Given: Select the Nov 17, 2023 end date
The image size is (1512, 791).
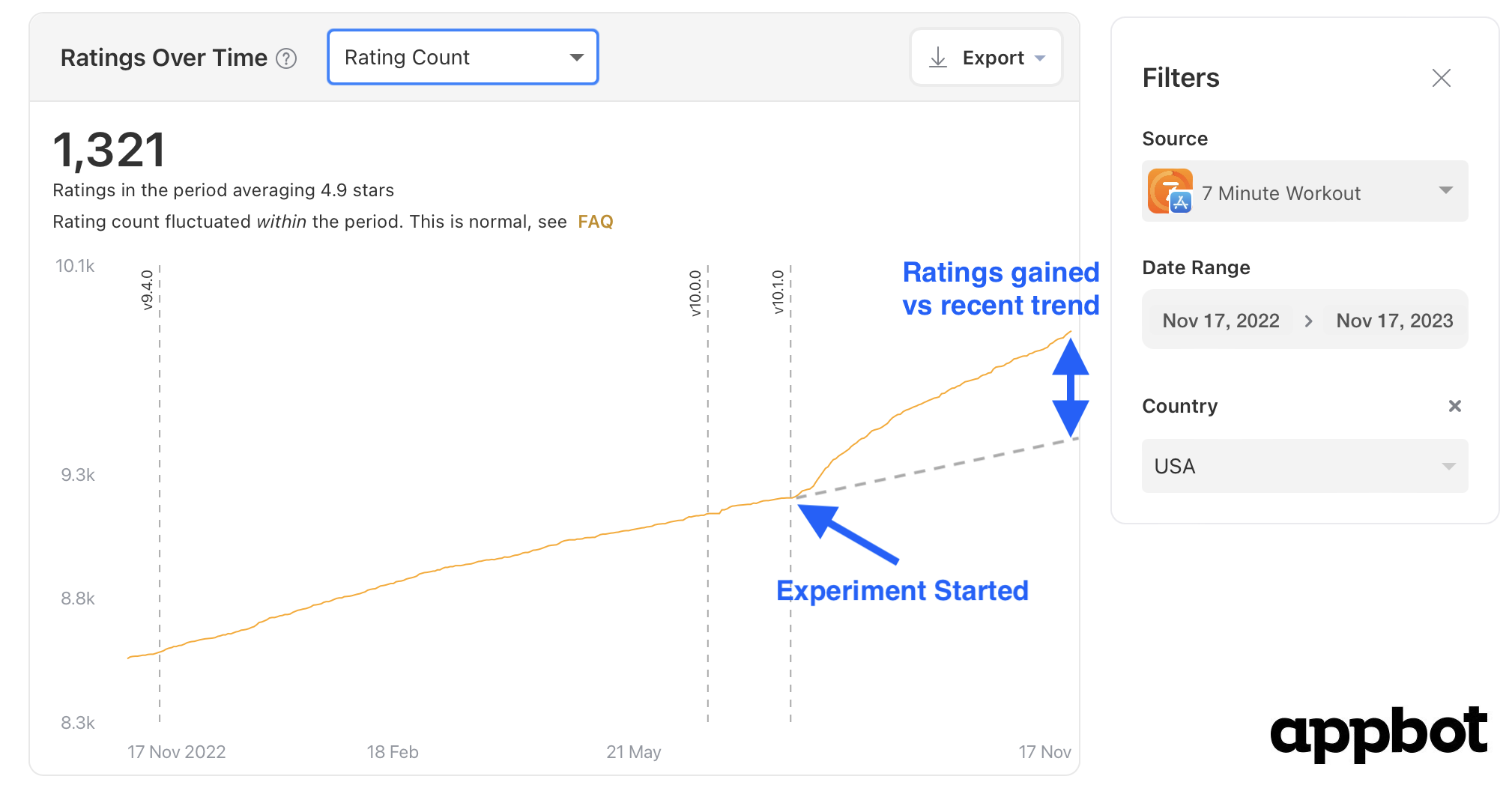Looking at the screenshot, I should [1394, 321].
